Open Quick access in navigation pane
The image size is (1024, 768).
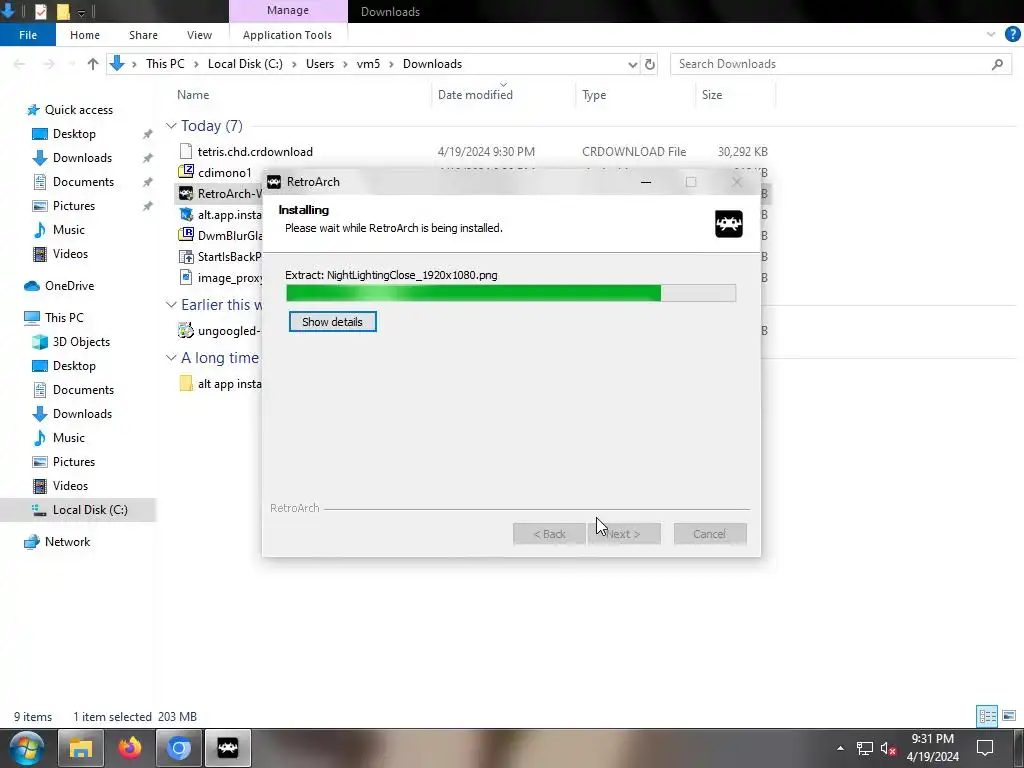pyautogui.click(x=78, y=110)
